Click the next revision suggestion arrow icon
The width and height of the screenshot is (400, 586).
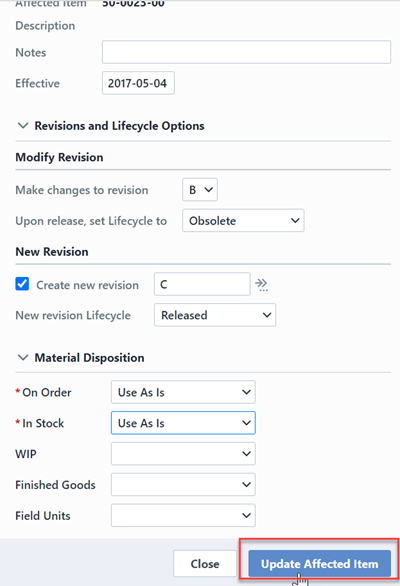(x=261, y=284)
